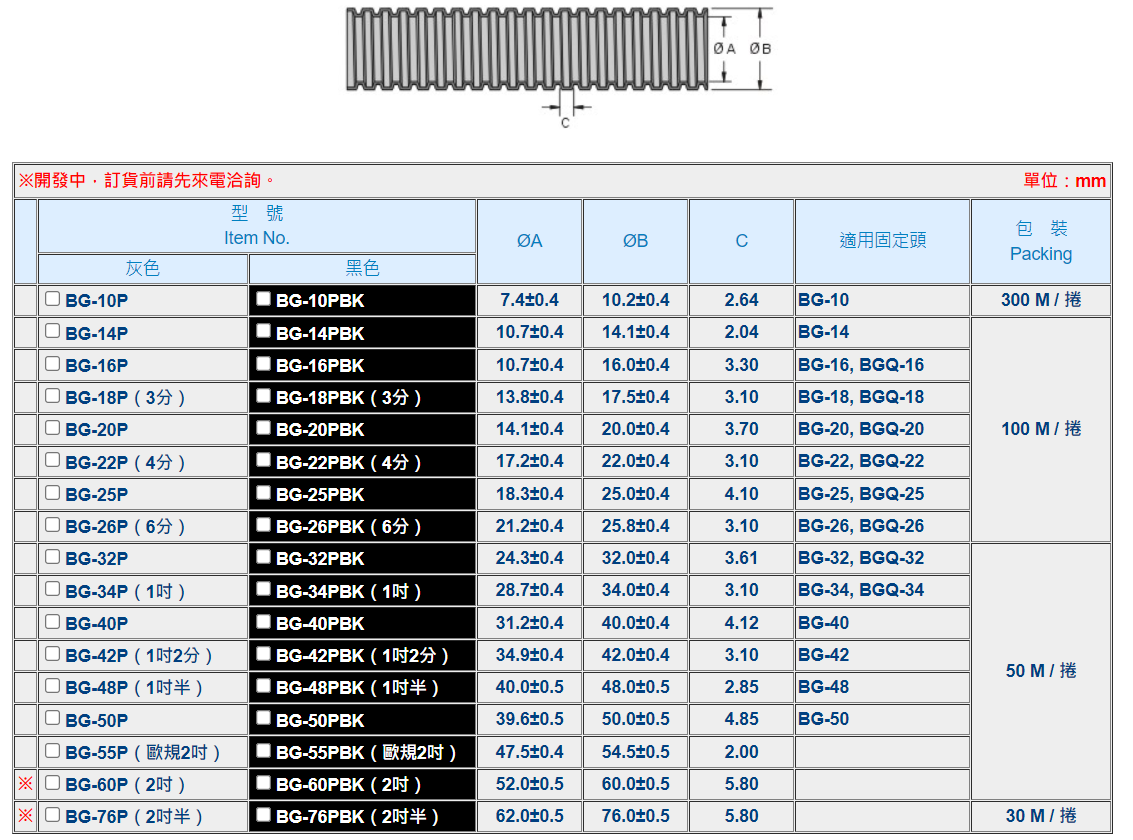Check the BG-76P (2吋半) checkbox
Viewport: 1133px width, 840px height.
pyautogui.click(x=53, y=815)
